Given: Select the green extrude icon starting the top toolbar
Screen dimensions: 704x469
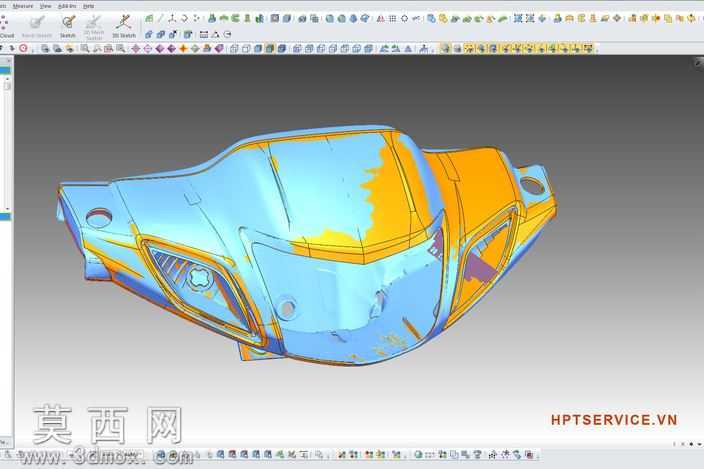Looking at the screenshot, I should (x=149, y=18).
